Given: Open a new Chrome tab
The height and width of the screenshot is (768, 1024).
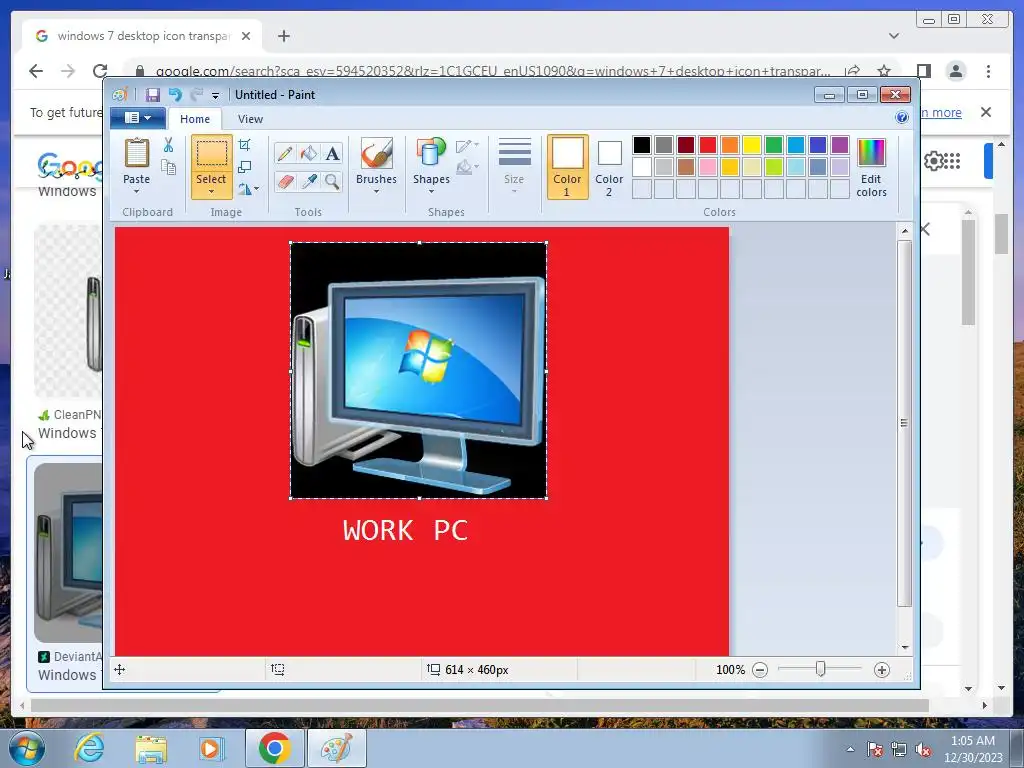Looking at the screenshot, I should coord(283,36).
